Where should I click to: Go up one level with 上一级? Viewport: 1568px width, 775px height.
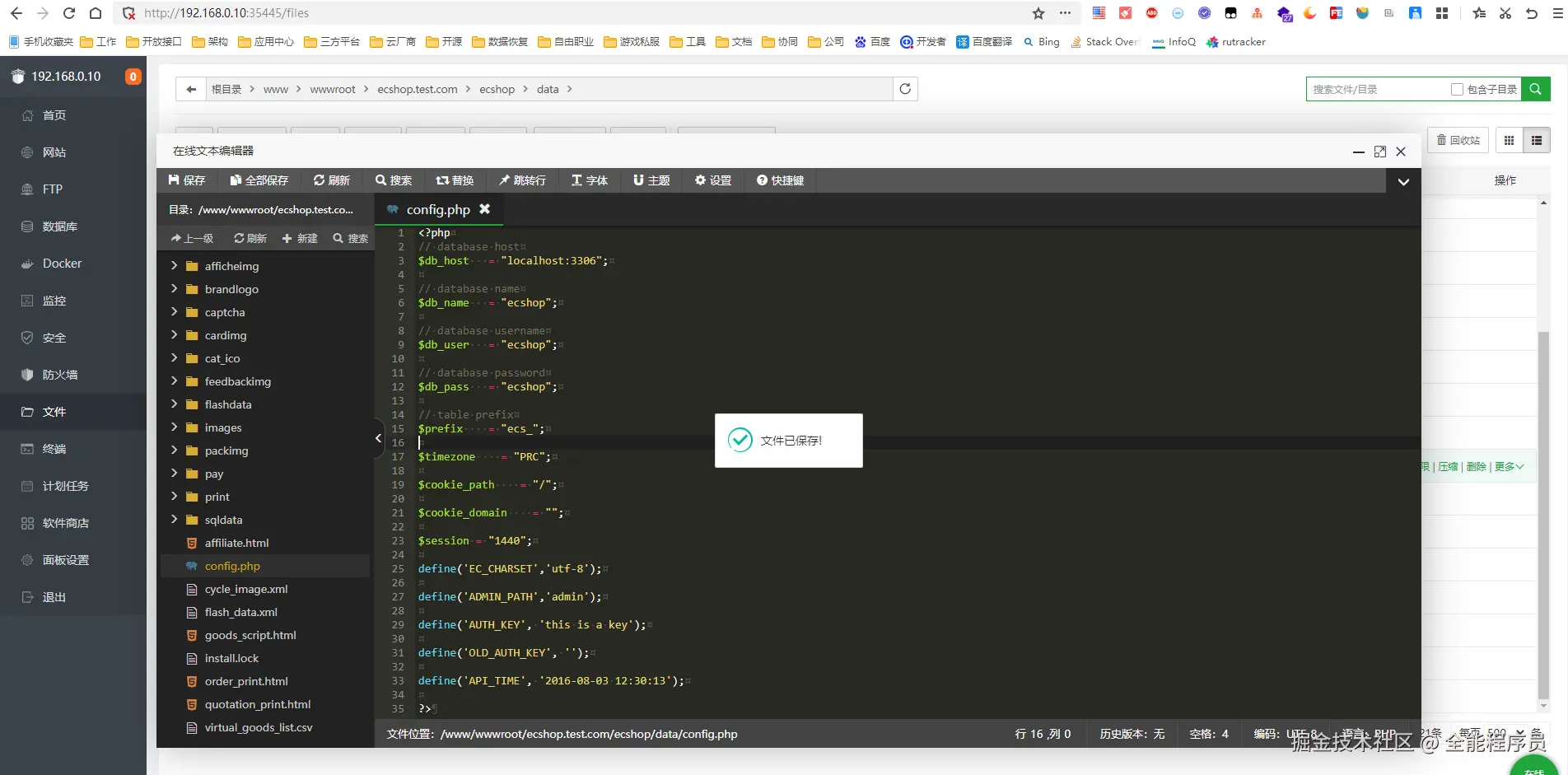[x=192, y=238]
